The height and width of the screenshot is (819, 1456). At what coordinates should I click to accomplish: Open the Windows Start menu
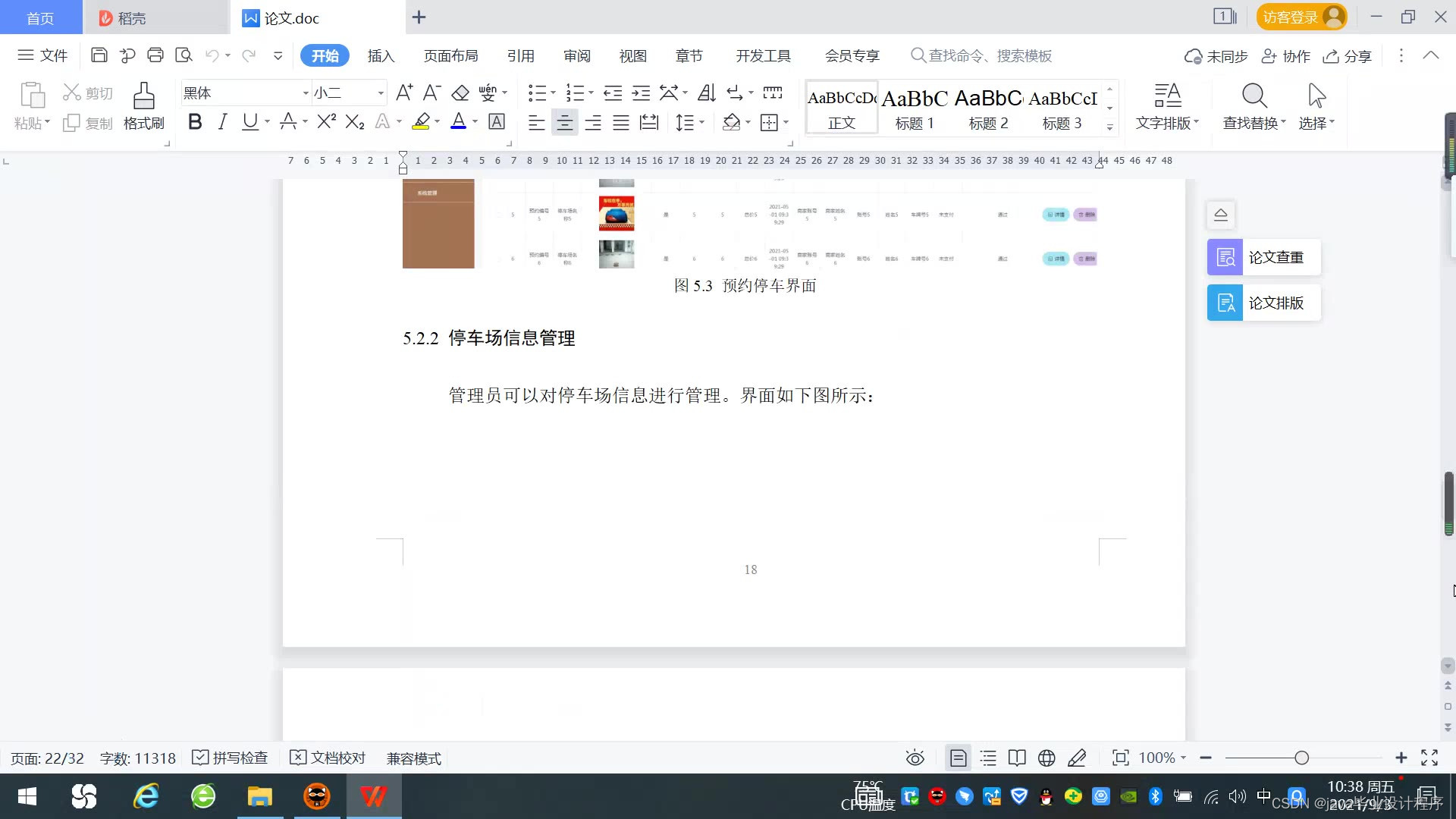pos(27,797)
